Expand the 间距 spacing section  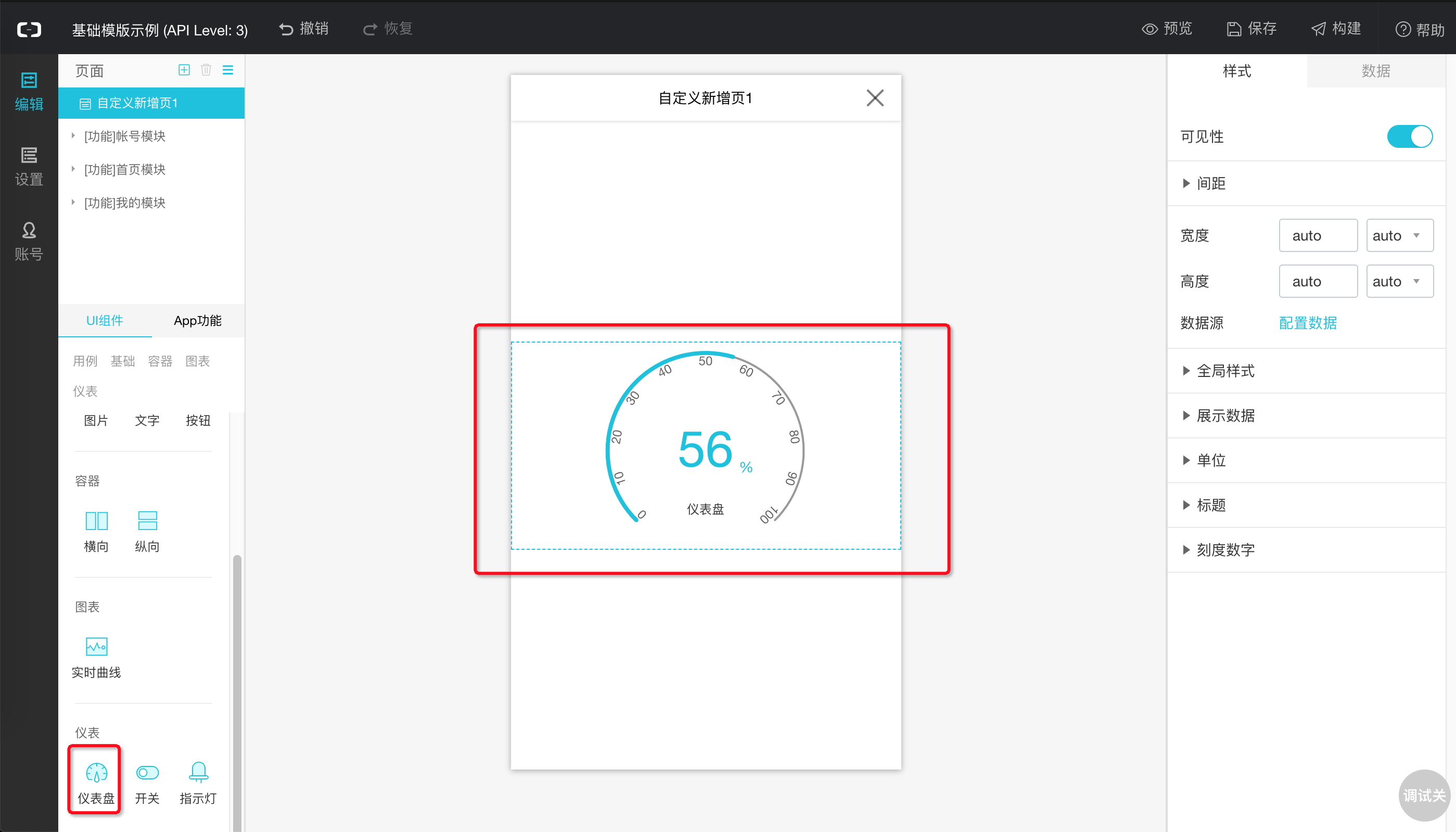1306,183
